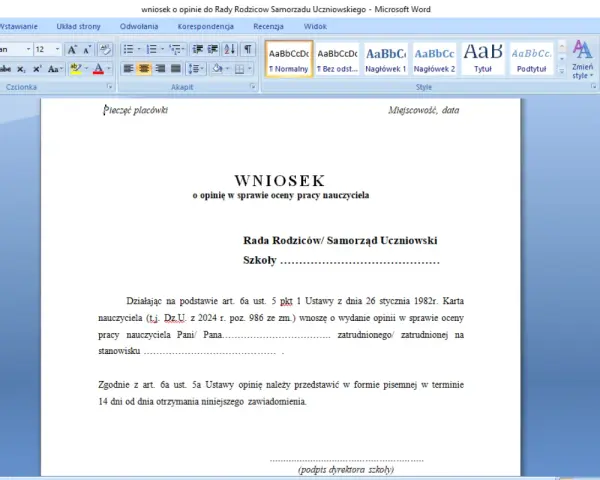Viewport: 600px width, 480px height.
Task: Click the Grow Font button
Action: tap(72, 50)
